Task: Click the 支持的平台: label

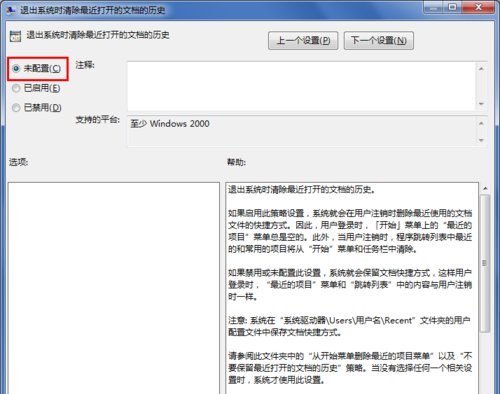Action: (97, 119)
